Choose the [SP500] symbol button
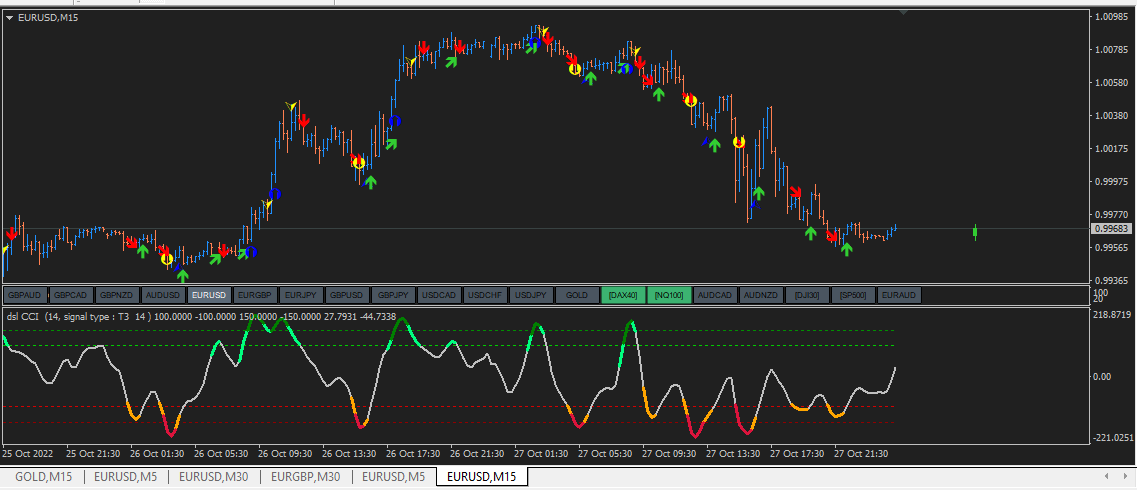The image size is (1137, 490). (853, 295)
